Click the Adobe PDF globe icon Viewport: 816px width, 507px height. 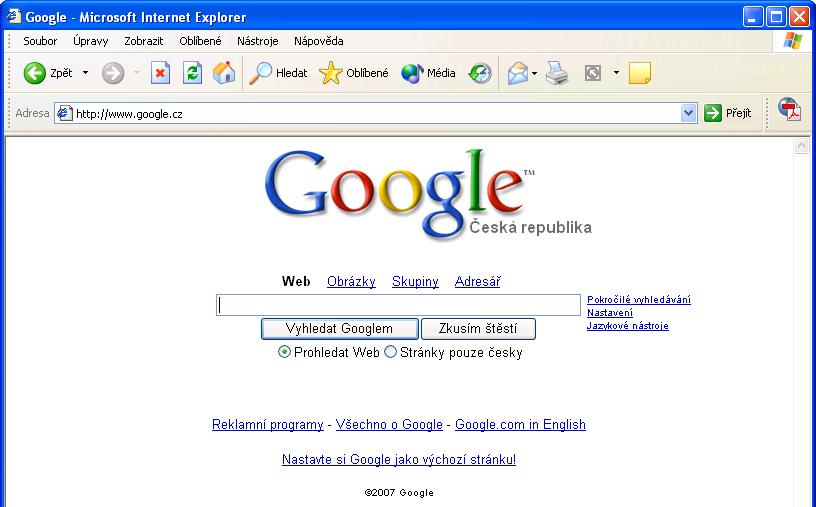pos(789,109)
